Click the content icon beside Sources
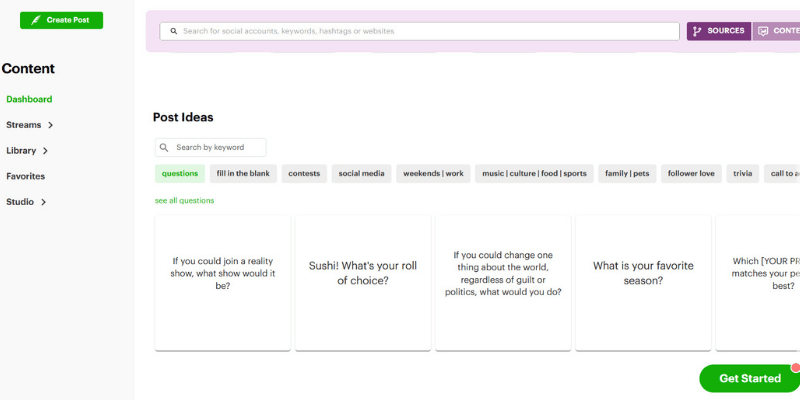The height and width of the screenshot is (400, 800). point(763,31)
